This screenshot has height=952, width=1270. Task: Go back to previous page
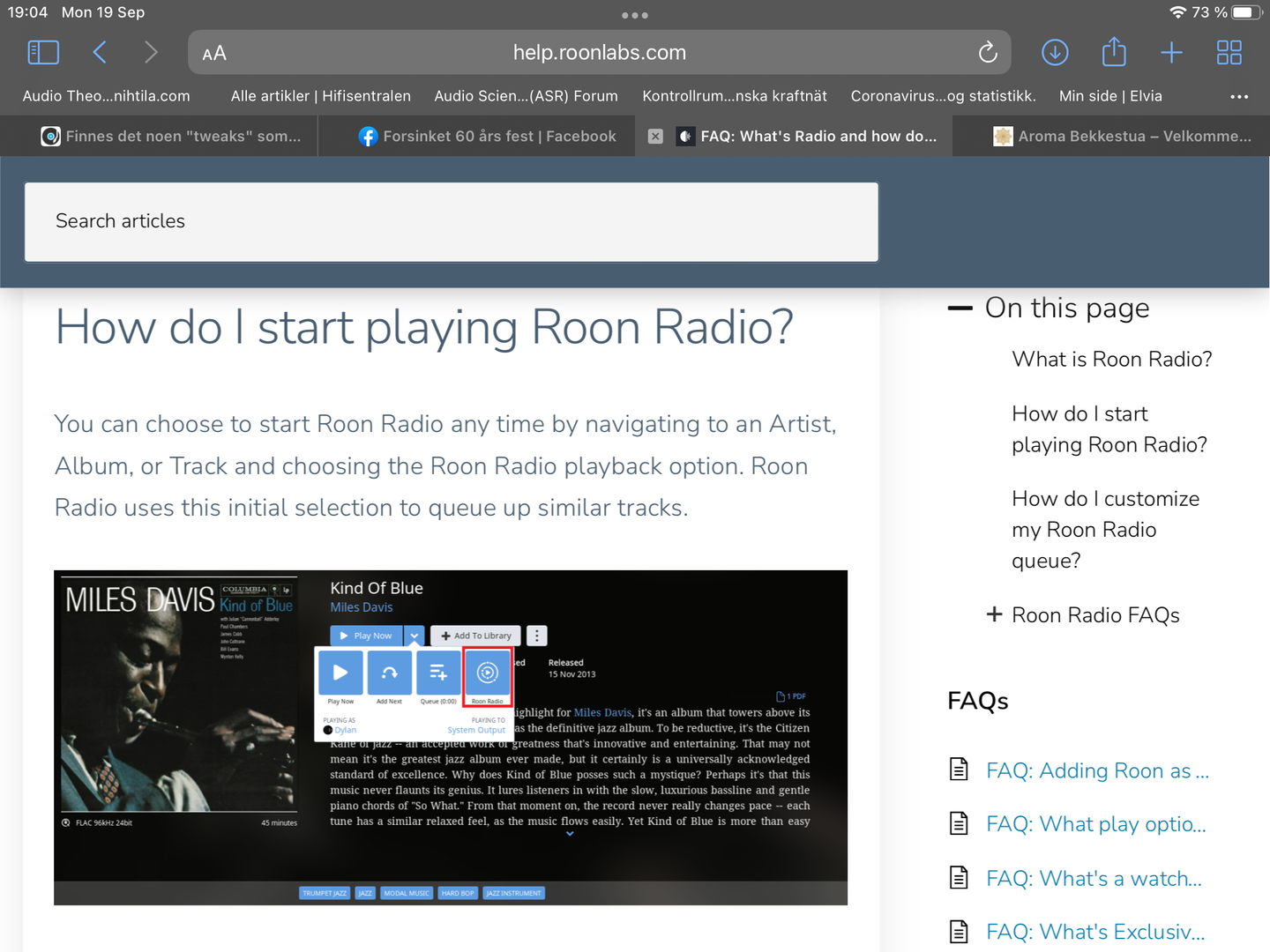click(x=100, y=53)
